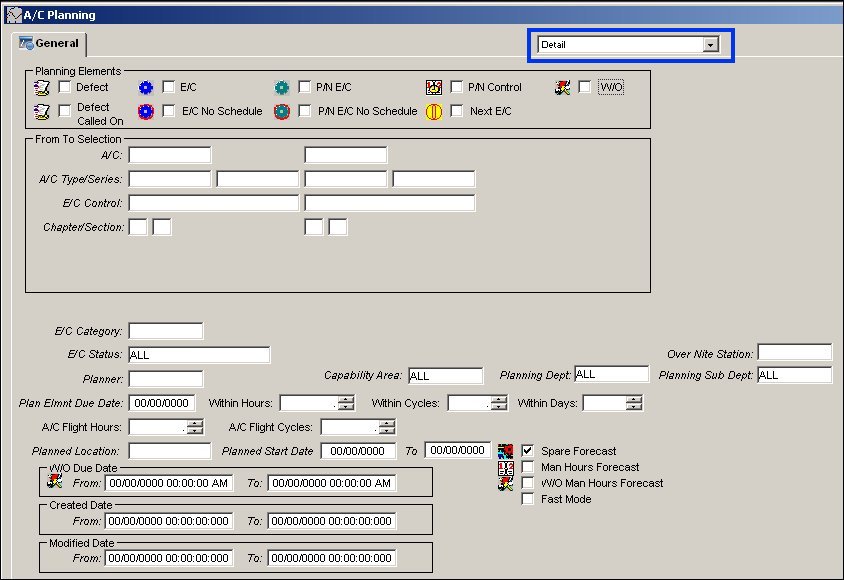Click the Created Date From field
This screenshot has height=580, width=844.
coord(168,521)
